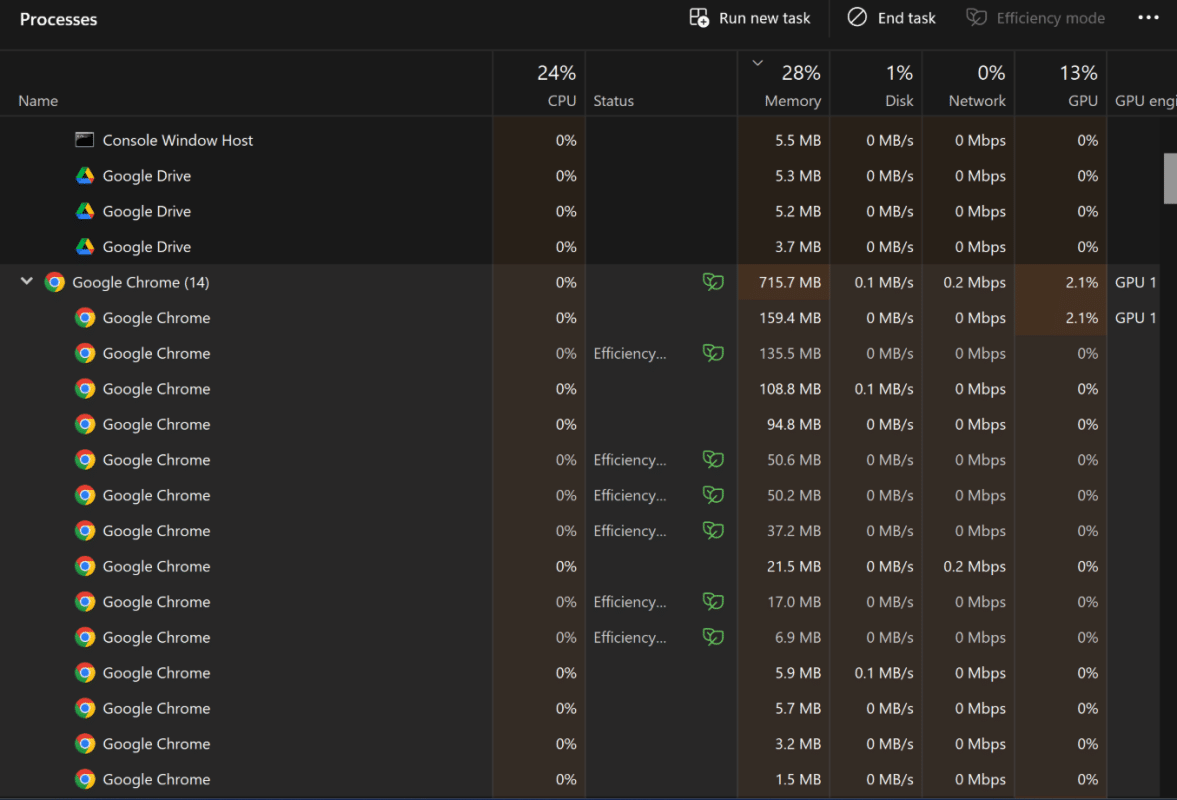The height and width of the screenshot is (800, 1177).
Task: Click the Processes page title
Action: pyautogui.click(x=59, y=20)
